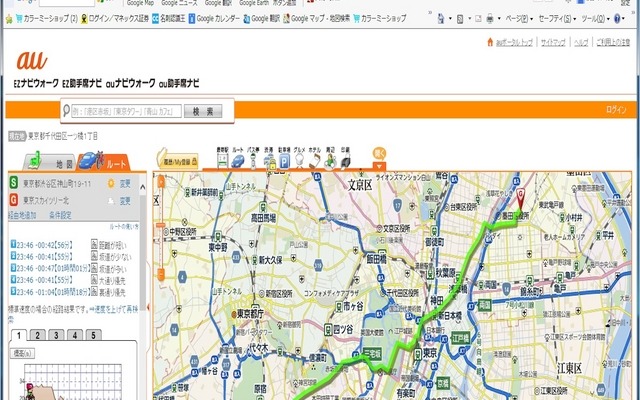Click the 検索 search button
This screenshot has height=400, width=640.
click(x=203, y=111)
